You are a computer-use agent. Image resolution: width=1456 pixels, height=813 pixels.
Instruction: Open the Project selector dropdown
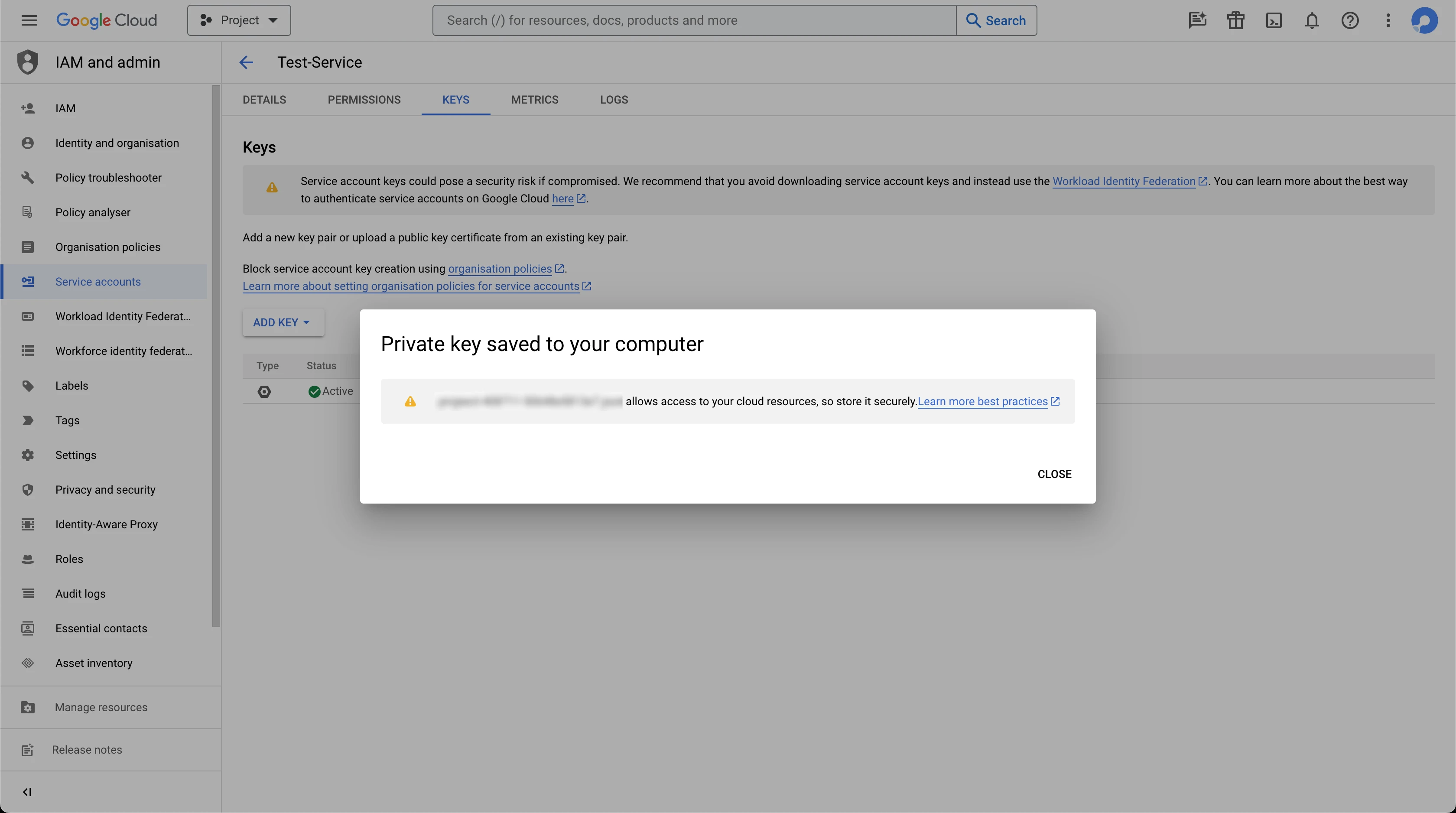coord(239,20)
